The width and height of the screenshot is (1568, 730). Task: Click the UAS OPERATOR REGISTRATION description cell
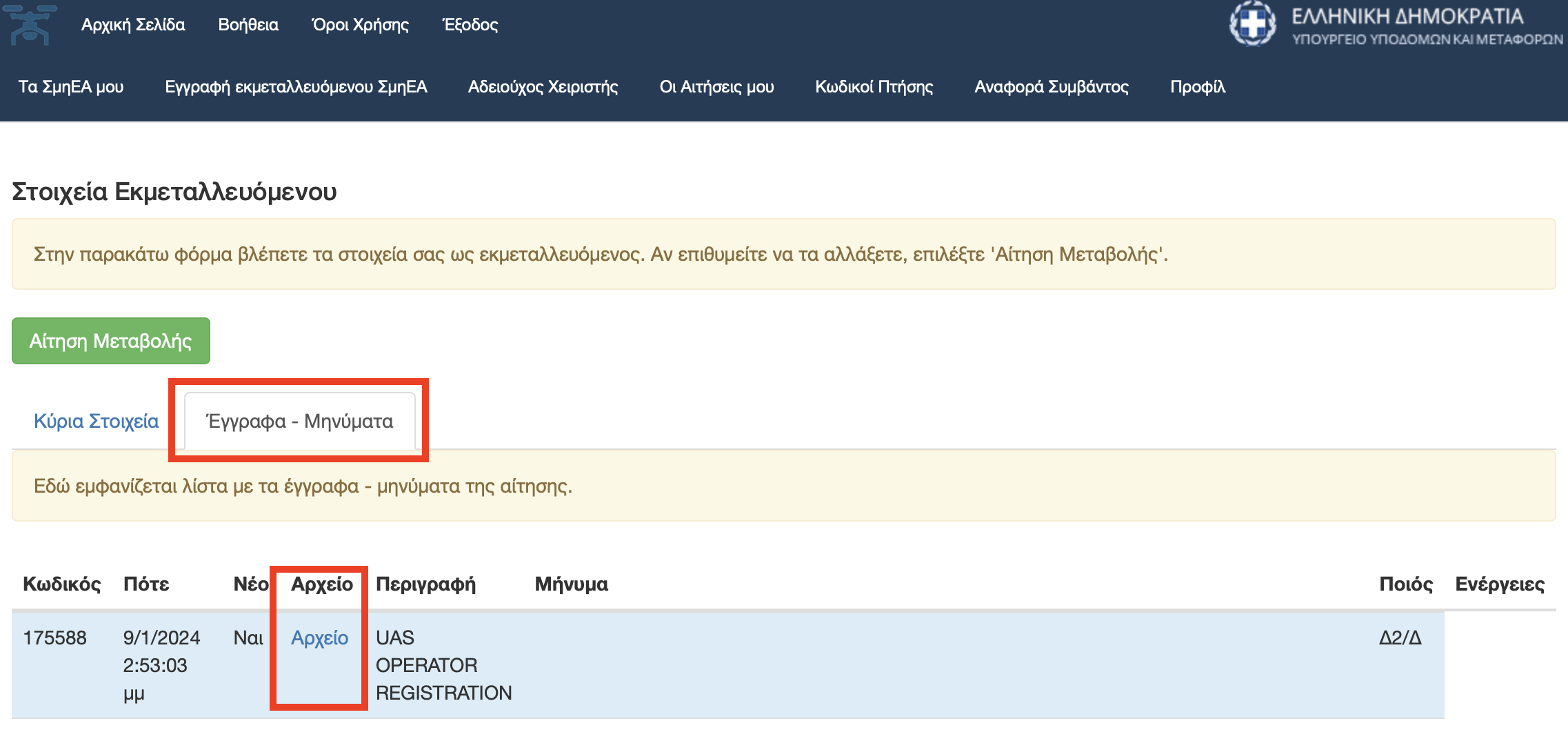click(443, 664)
